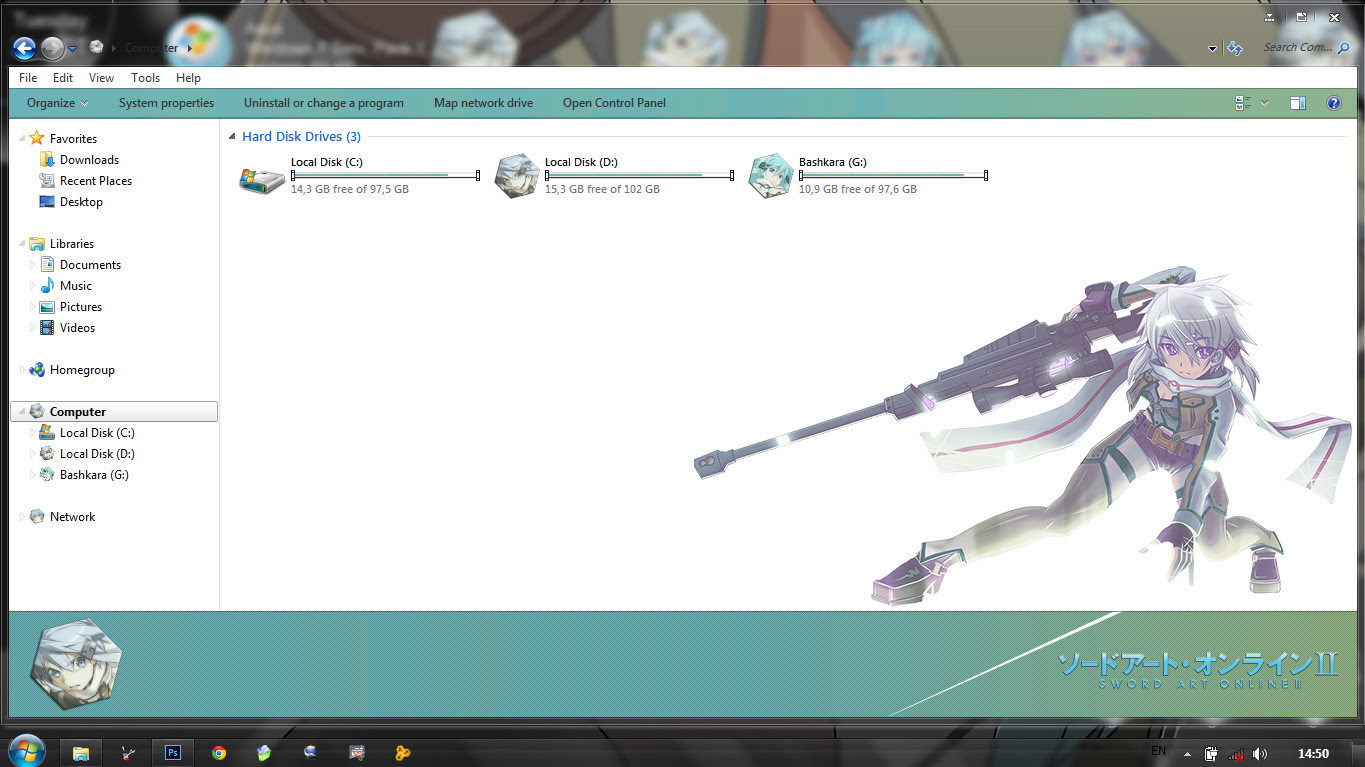
Task: Refresh the Computer view
Action: pyautogui.click(x=1235, y=48)
